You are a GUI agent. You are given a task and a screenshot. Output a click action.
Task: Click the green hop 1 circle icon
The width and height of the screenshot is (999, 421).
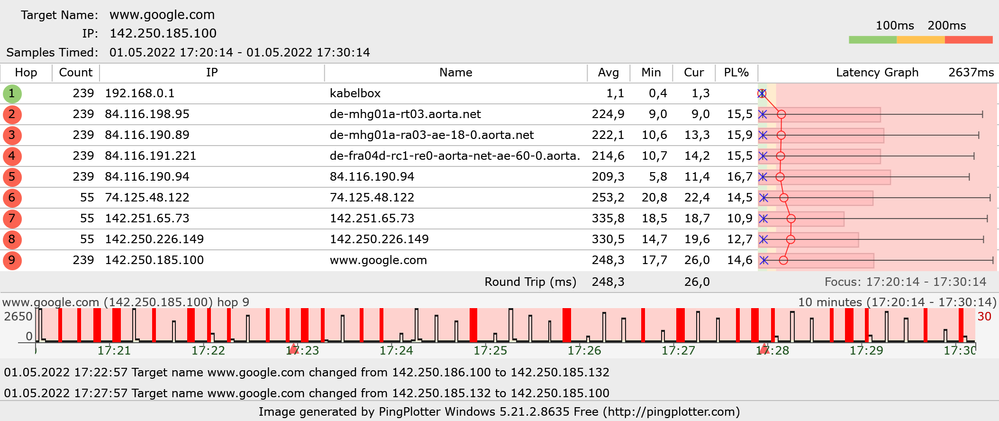pos(12,94)
